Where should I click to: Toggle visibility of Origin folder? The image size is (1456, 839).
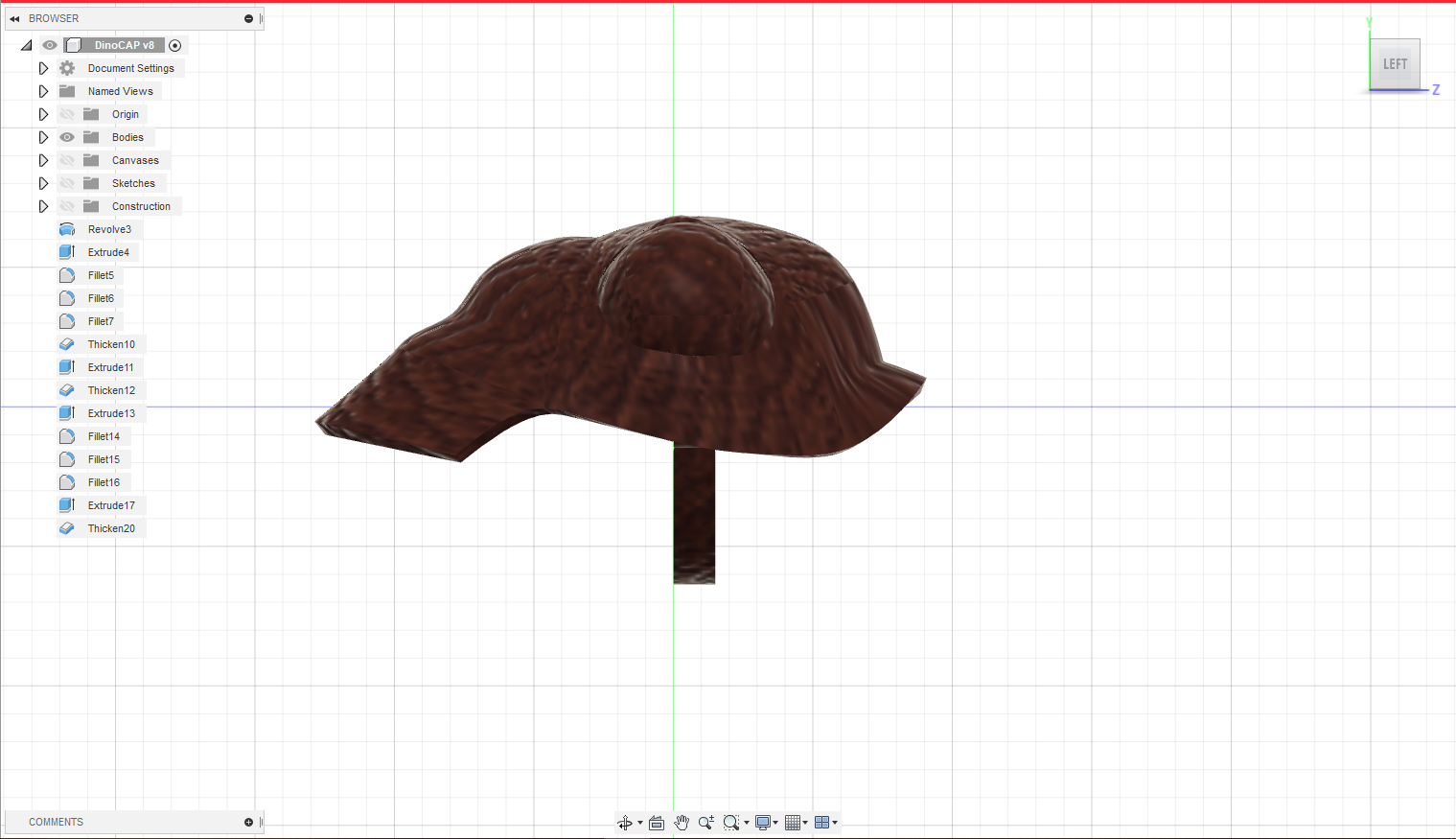pyautogui.click(x=67, y=114)
